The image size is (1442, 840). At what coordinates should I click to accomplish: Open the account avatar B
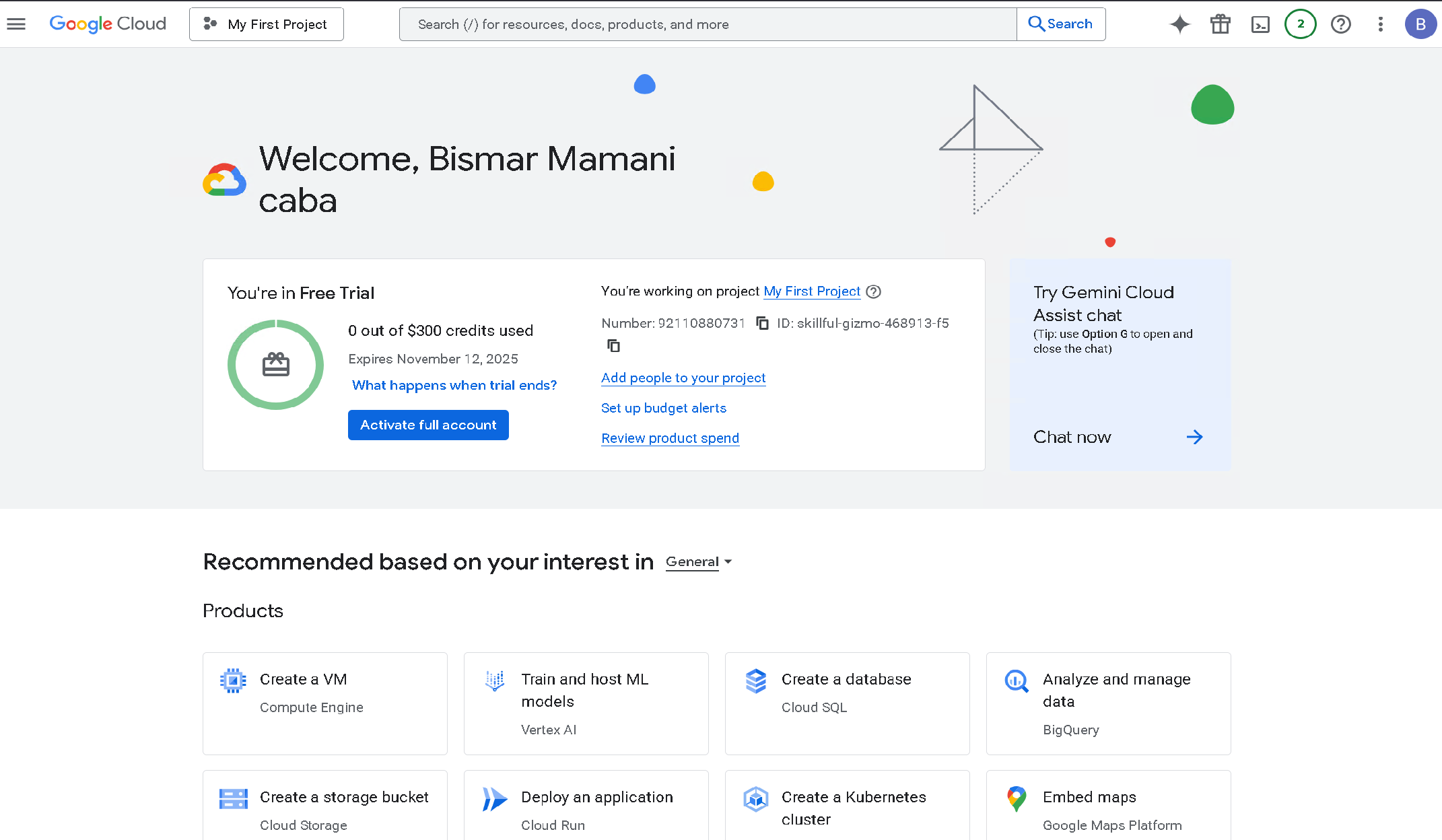[1420, 24]
